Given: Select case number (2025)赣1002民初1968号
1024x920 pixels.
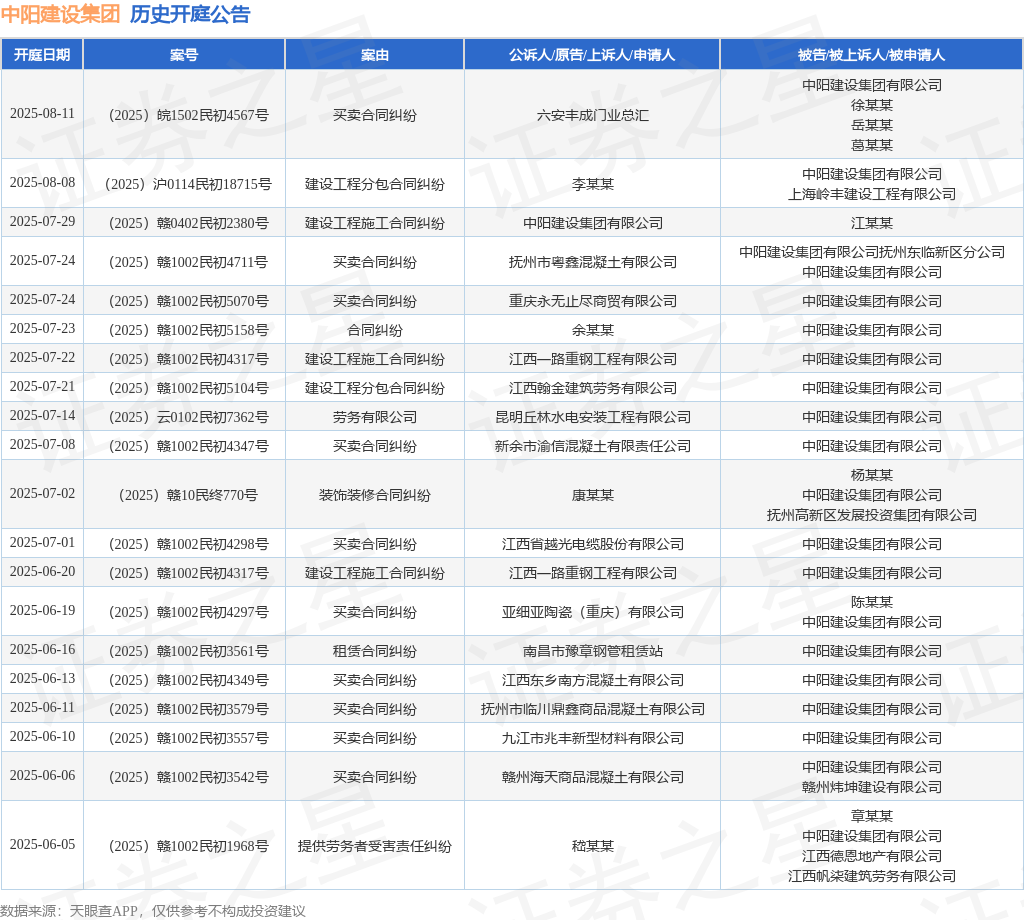Looking at the screenshot, I should pos(188,847).
